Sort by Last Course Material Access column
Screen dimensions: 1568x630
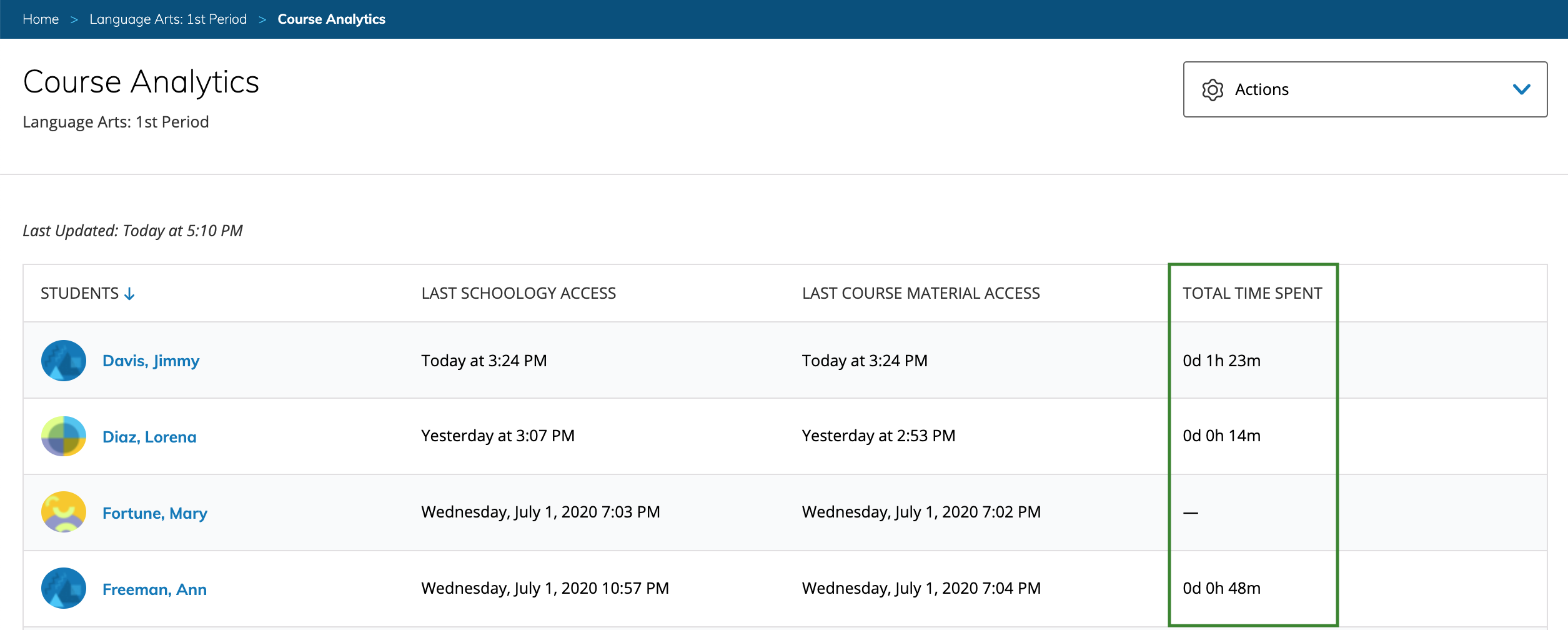(921, 293)
